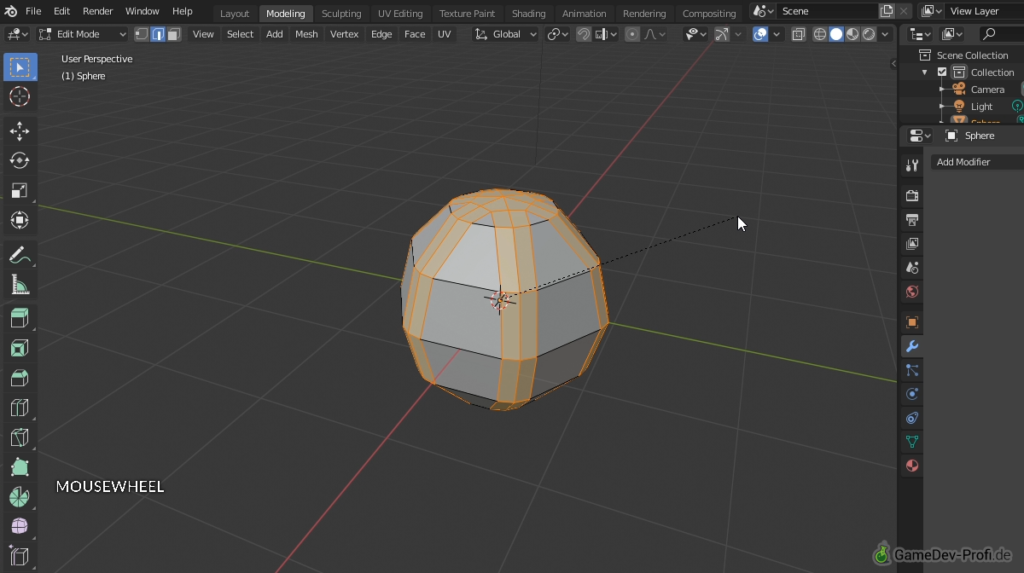This screenshot has height=573, width=1024.
Task: Switch to face select mode
Action: point(173,34)
